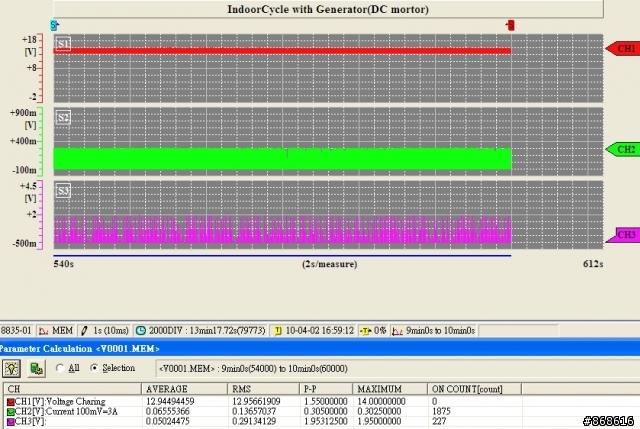Click the red end cursor marker

point(510,25)
